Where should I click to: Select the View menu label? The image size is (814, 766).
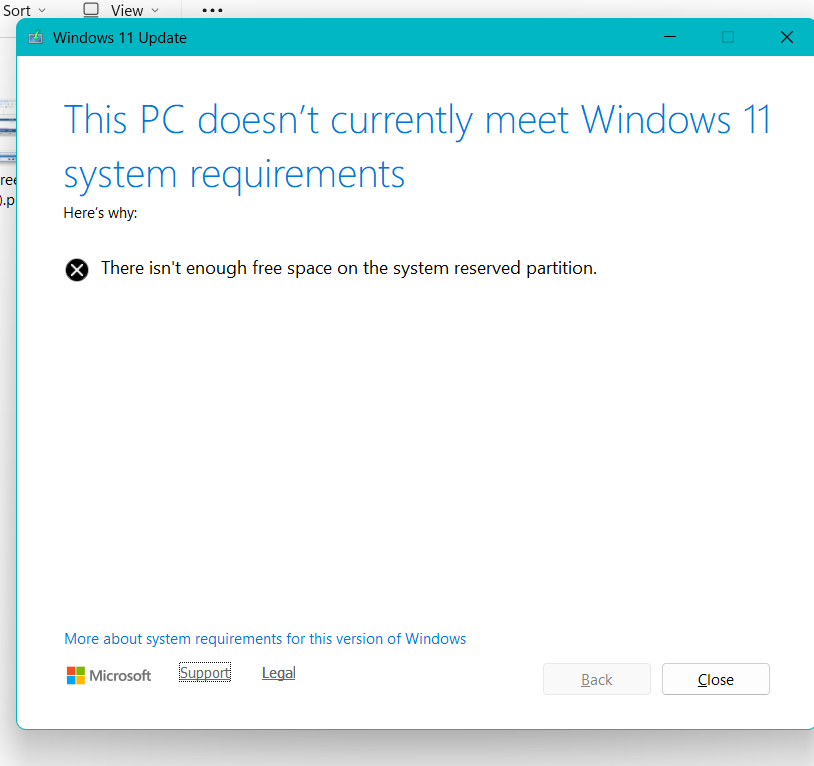coord(127,10)
